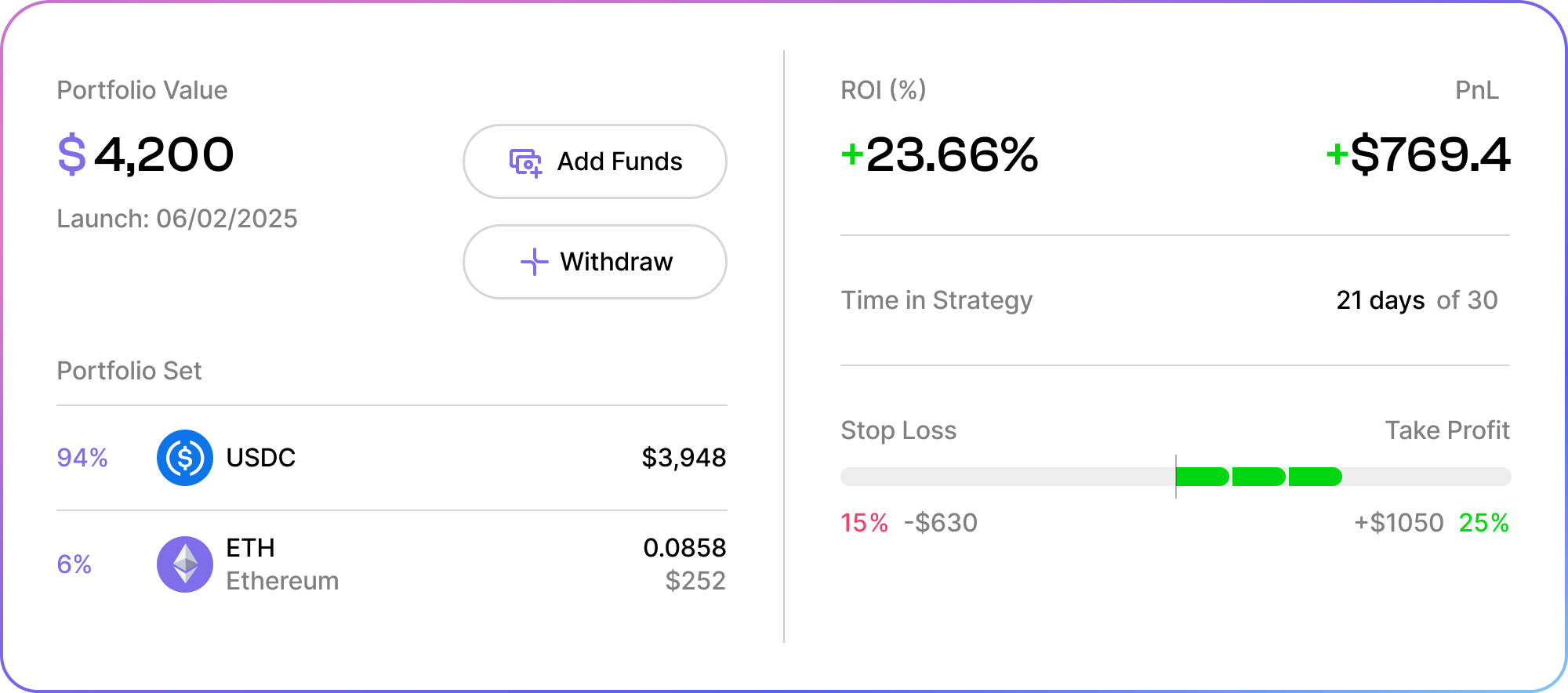Click the Ethereum diamond icon
Viewport: 1568px width, 693px height.
tap(185, 564)
